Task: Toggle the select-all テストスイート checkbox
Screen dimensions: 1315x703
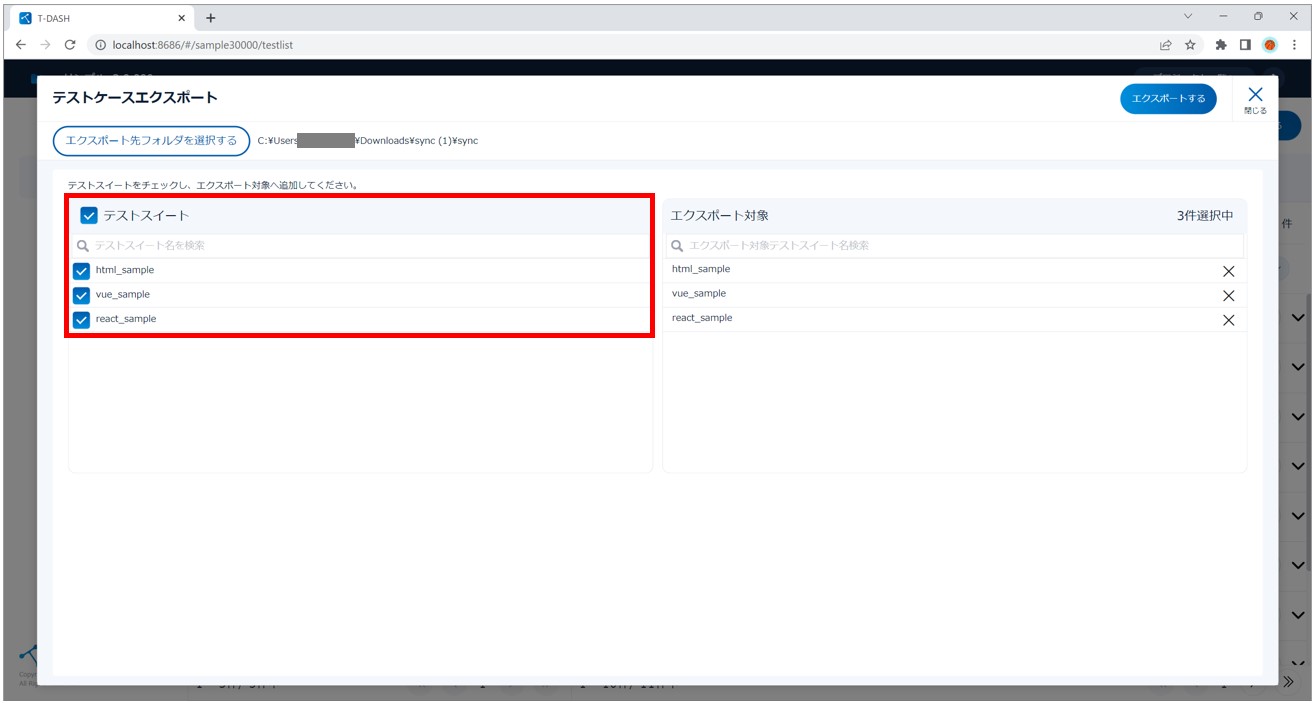Action: point(89,216)
